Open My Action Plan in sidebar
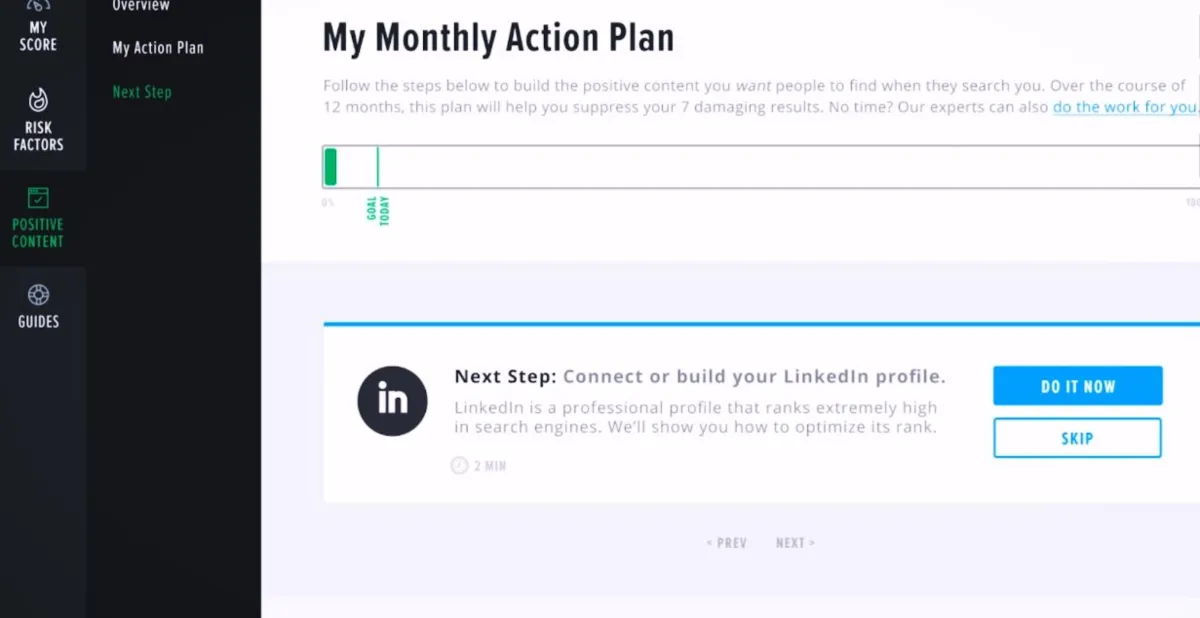Viewport: 1200px width, 618px height. coord(158,48)
